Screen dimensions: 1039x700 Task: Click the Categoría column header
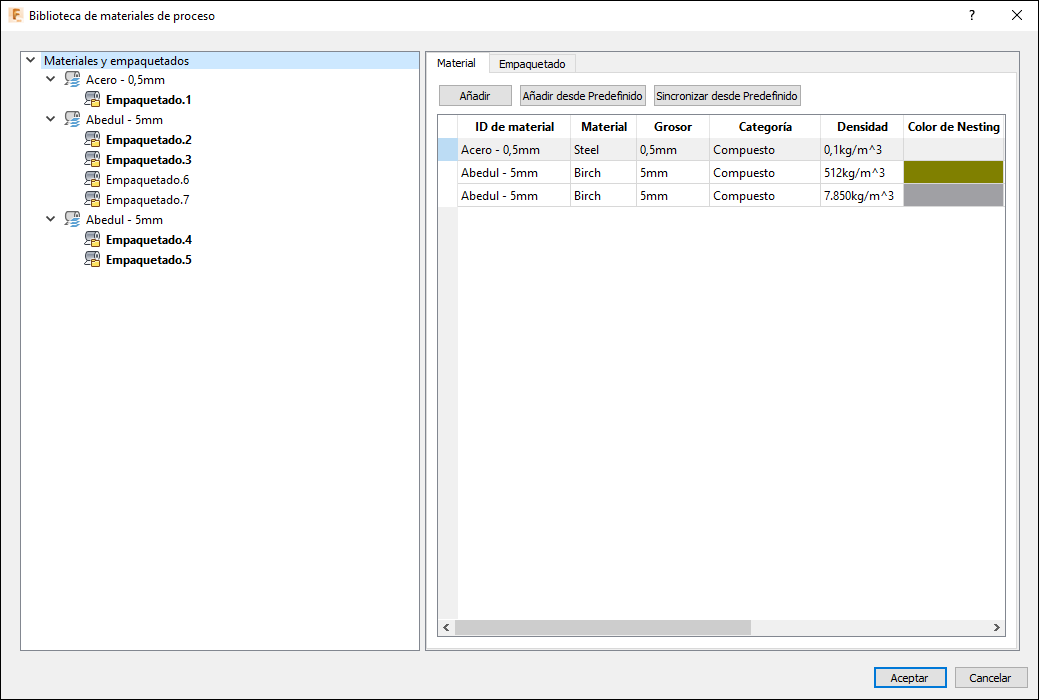765,127
